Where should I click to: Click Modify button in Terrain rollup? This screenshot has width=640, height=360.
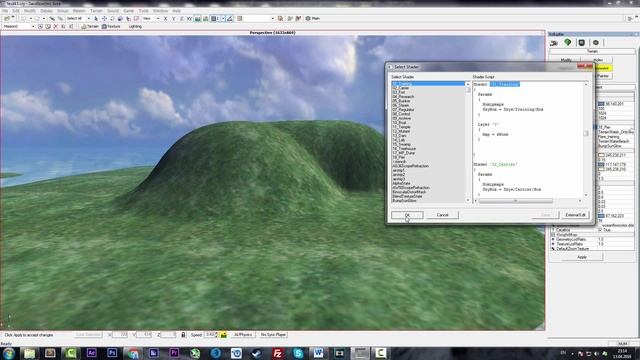566,60
